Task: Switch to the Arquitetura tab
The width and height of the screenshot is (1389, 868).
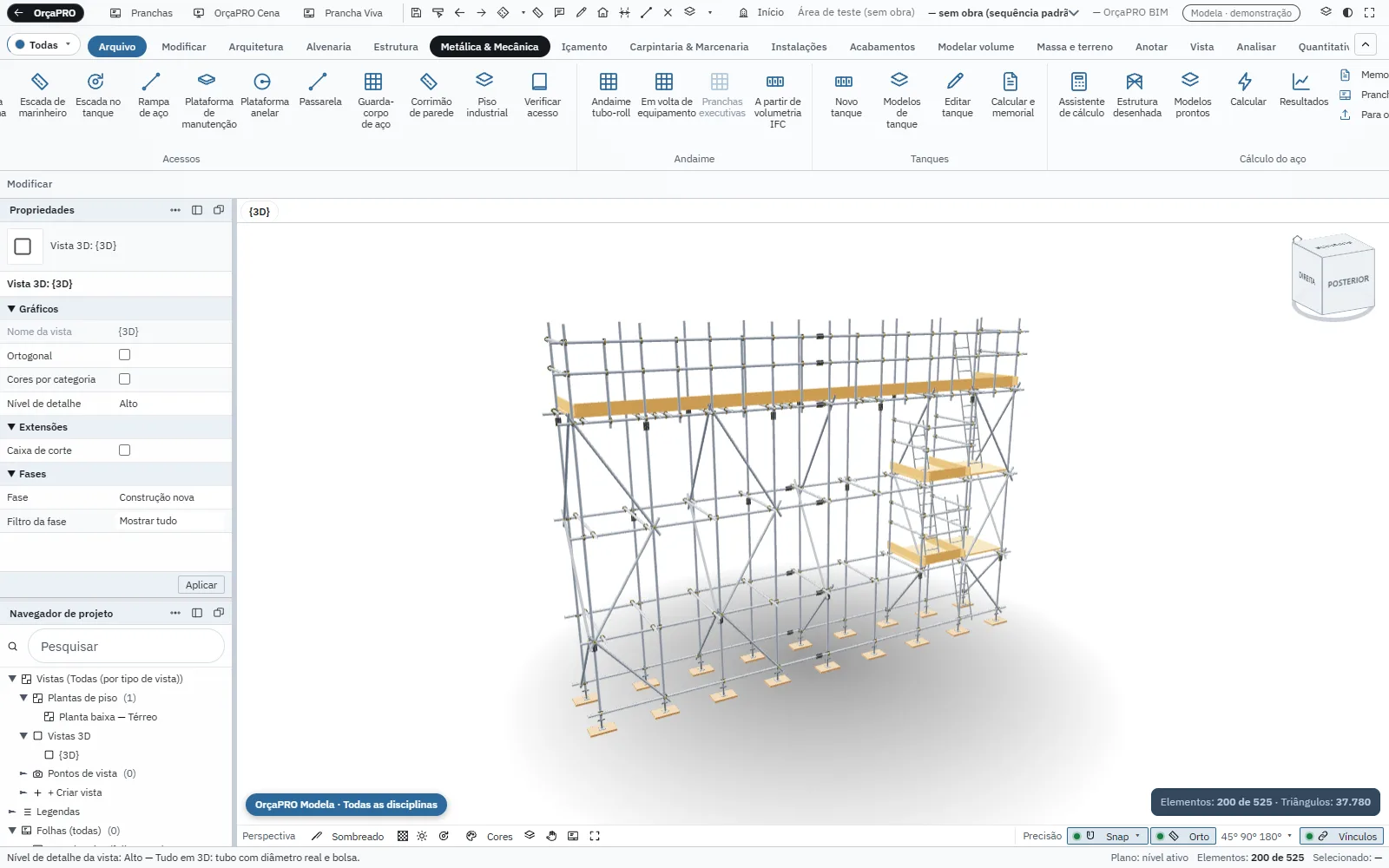Action: click(x=255, y=47)
